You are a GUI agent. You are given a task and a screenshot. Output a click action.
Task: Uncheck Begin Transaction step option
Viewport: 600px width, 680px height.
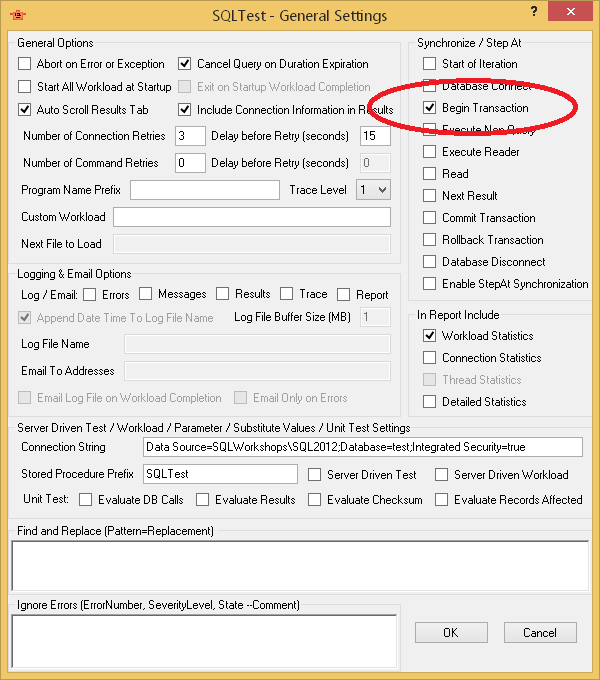[430, 108]
